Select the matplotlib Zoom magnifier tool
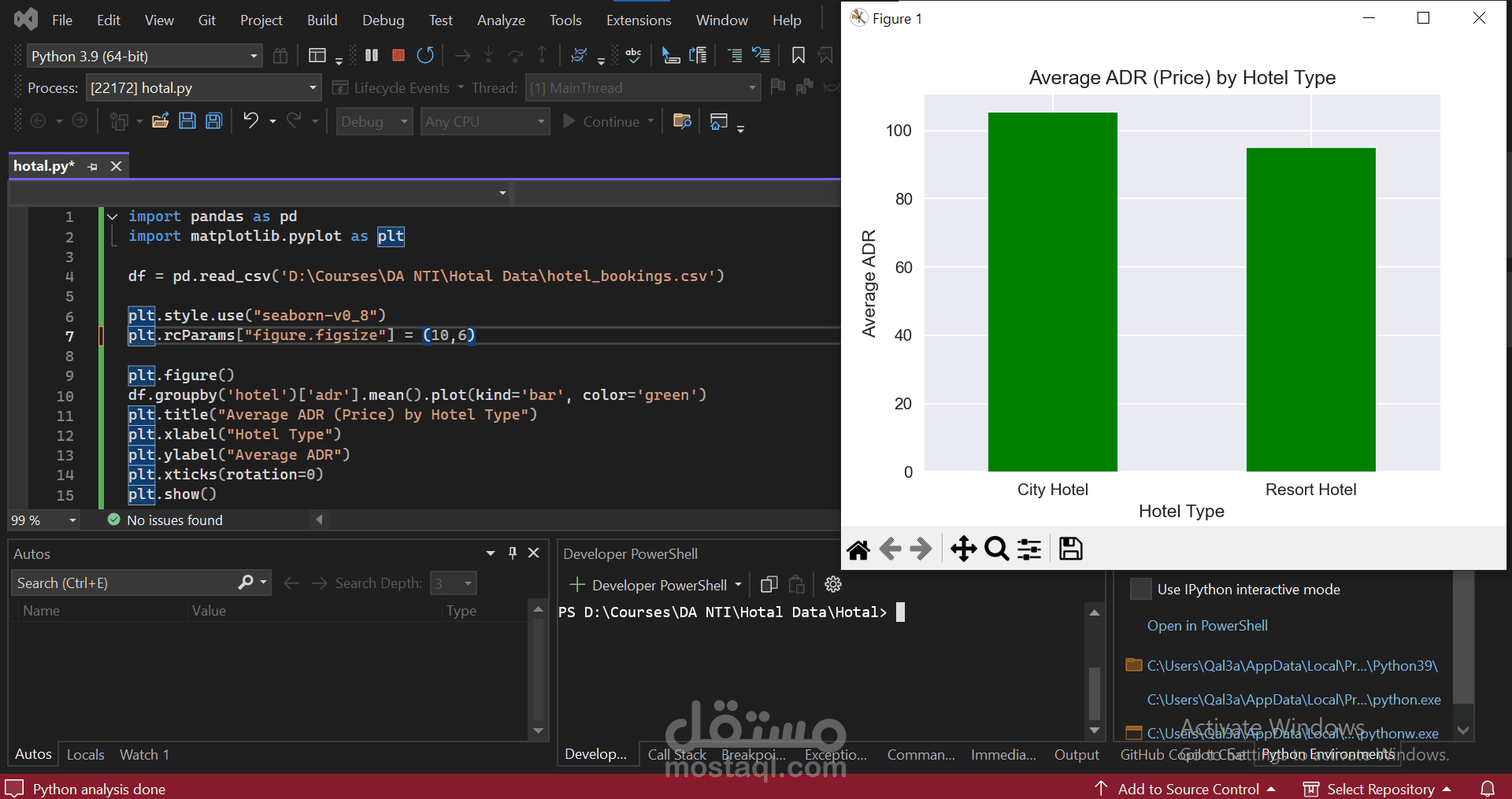Image resolution: width=1512 pixels, height=799 pixels. [x=996, y=549]
